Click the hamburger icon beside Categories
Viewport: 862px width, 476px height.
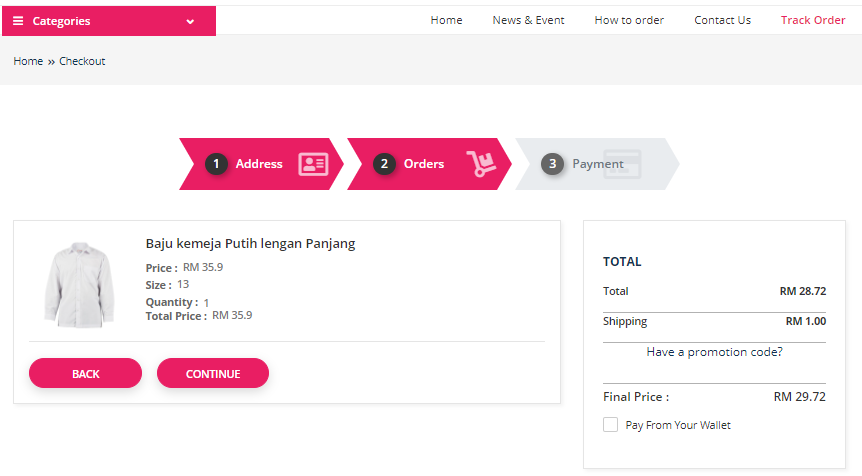tap(18, 21)
